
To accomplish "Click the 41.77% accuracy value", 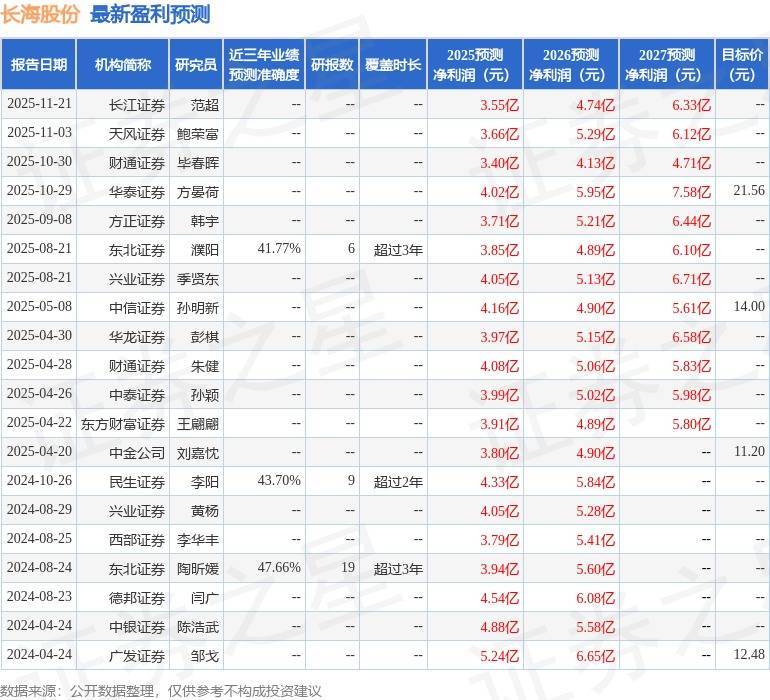I will (279, 249).
